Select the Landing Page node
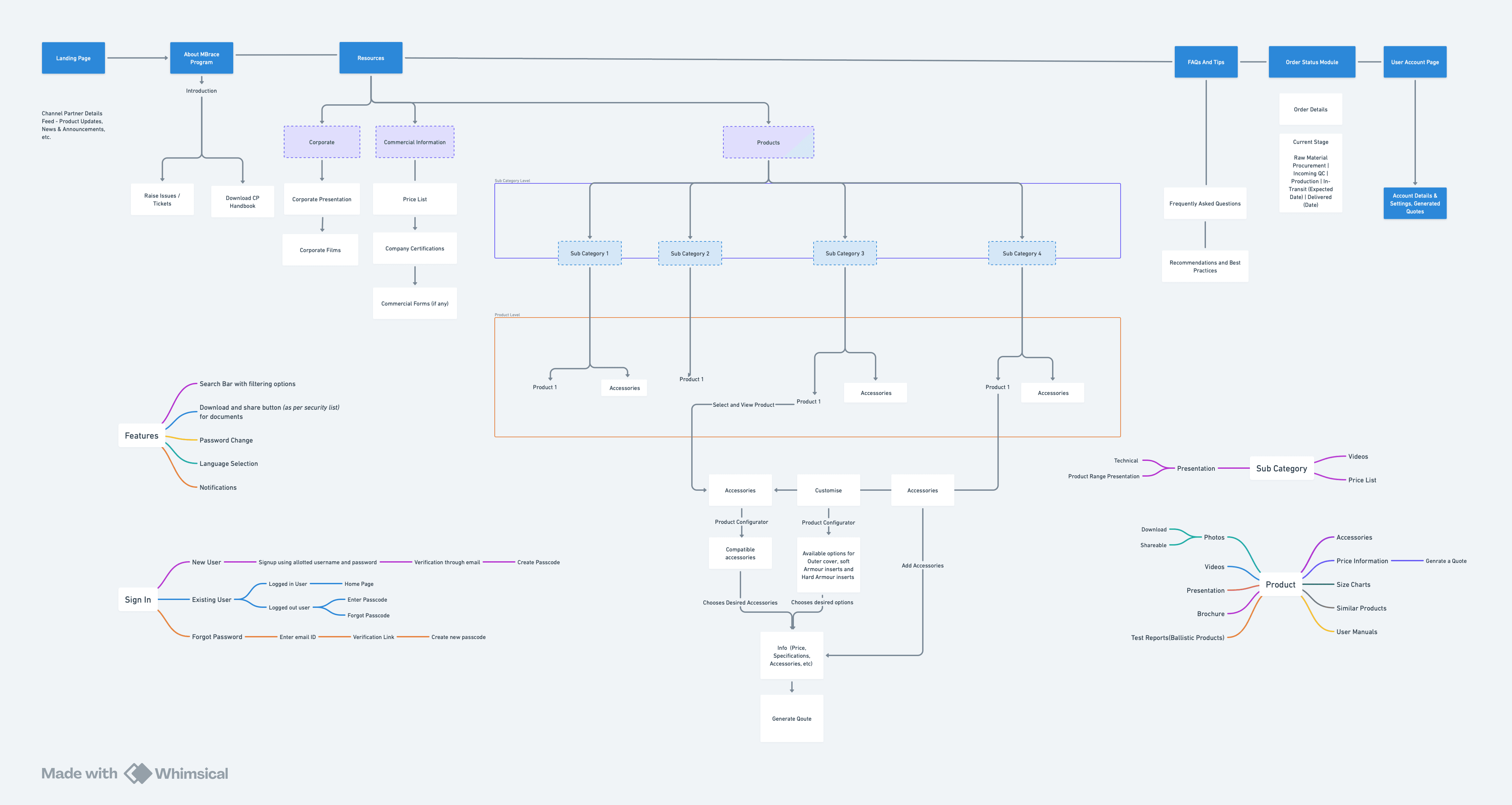 tap(73, 58)
